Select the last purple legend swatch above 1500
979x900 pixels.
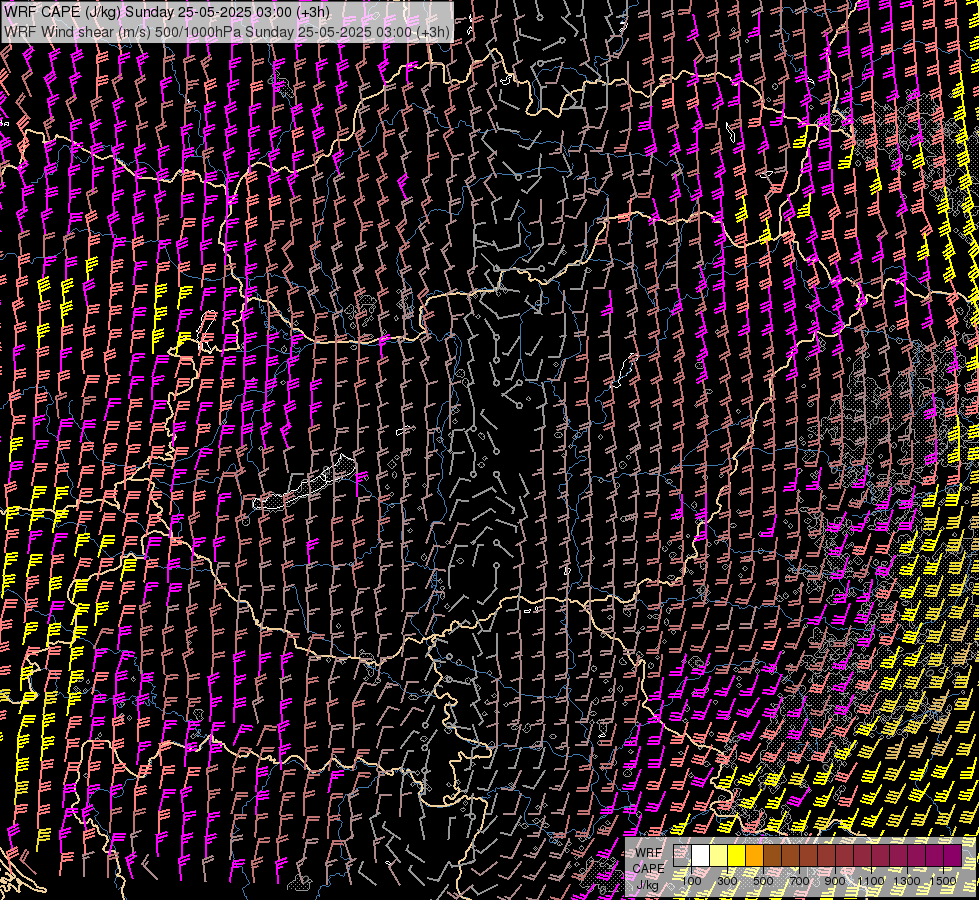coord(952,855)
